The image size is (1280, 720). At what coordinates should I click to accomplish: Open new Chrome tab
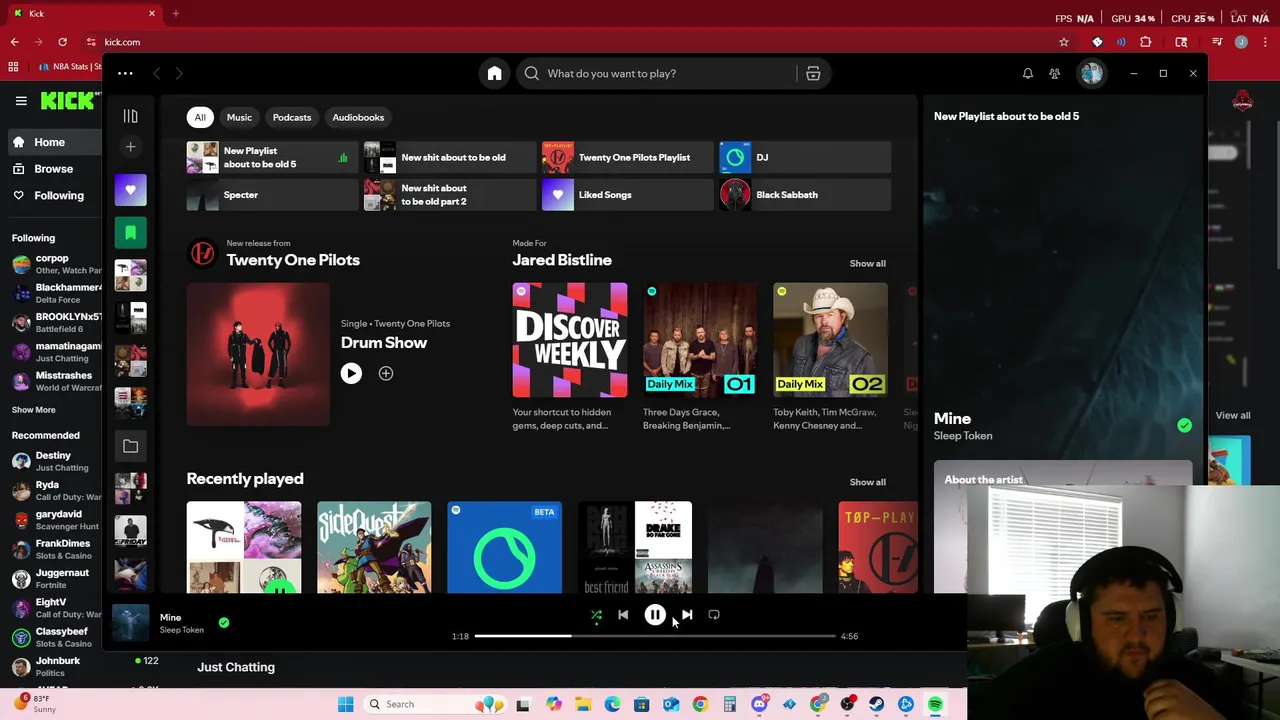[175, 13]
